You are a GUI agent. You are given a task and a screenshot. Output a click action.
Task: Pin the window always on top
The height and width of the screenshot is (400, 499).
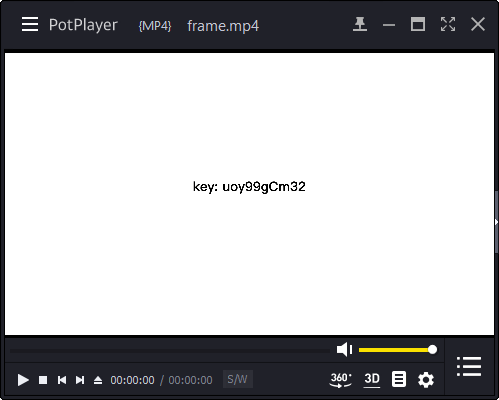360,24
